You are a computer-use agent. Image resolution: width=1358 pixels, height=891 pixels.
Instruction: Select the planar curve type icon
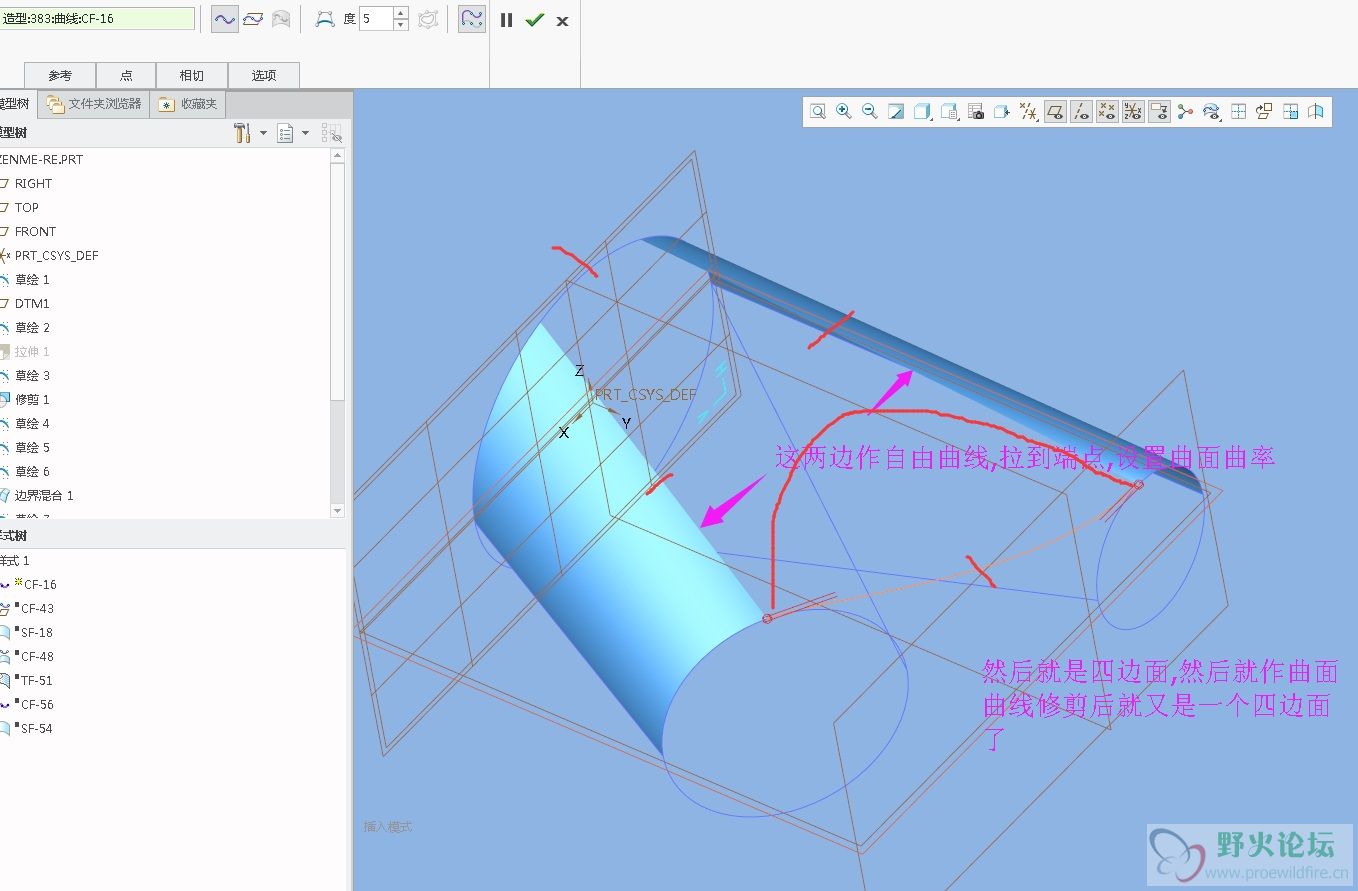pyautogui.click(x=253, y=19)
